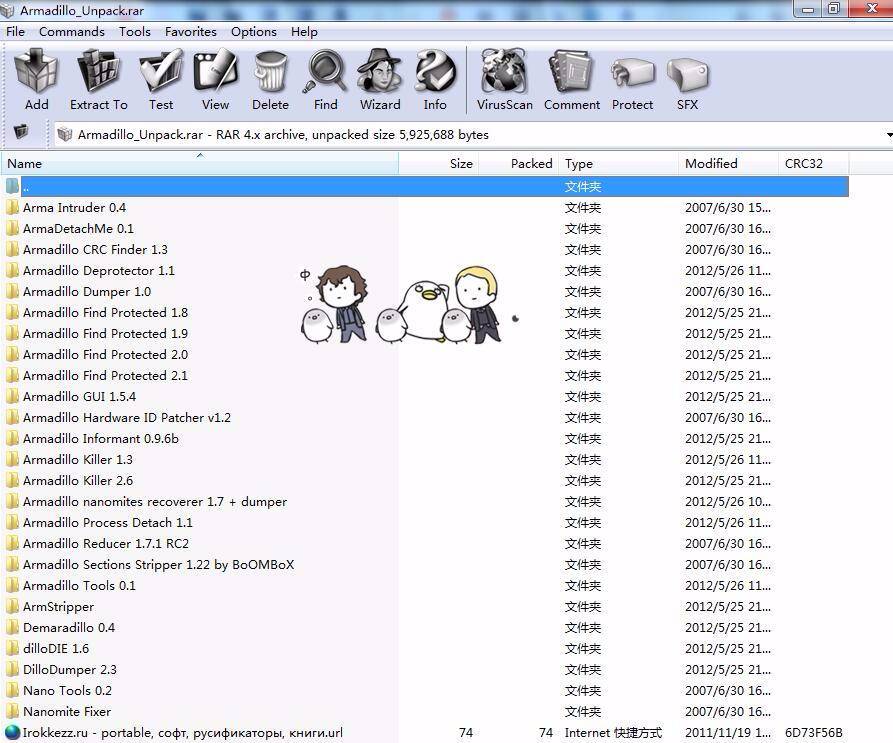This screenshot has height=743, width=893.
Task: Click the ArmStripper folder icon
Action: [x=13, y=606]
